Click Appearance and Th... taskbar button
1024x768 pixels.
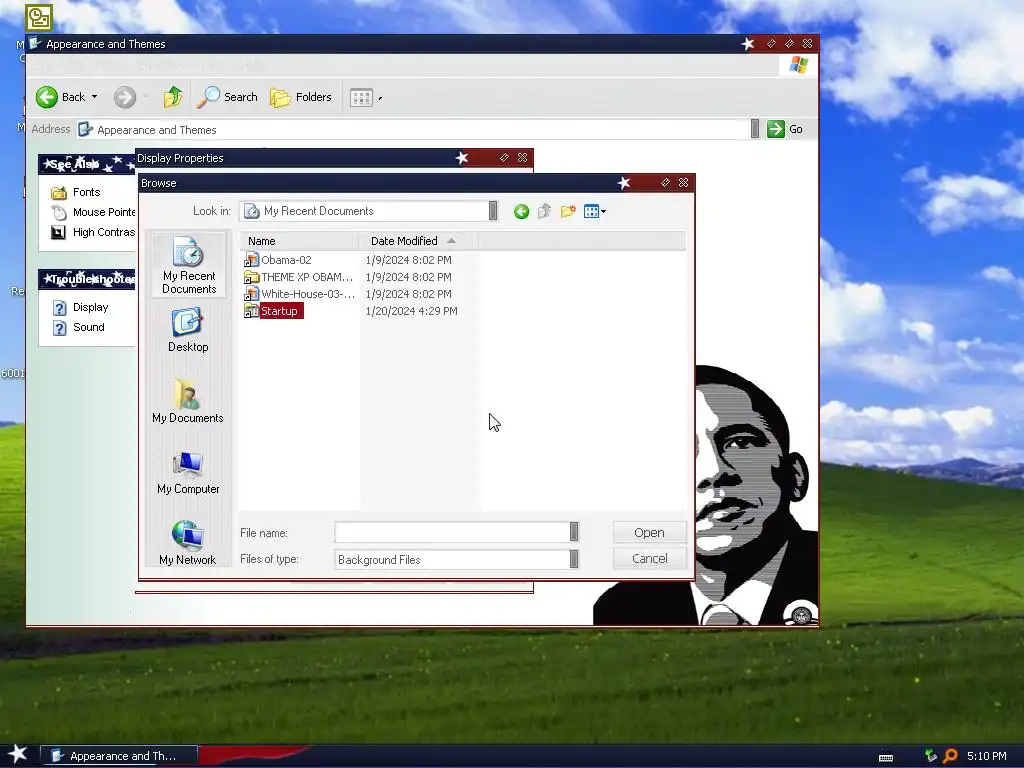[x=119, y=756]
